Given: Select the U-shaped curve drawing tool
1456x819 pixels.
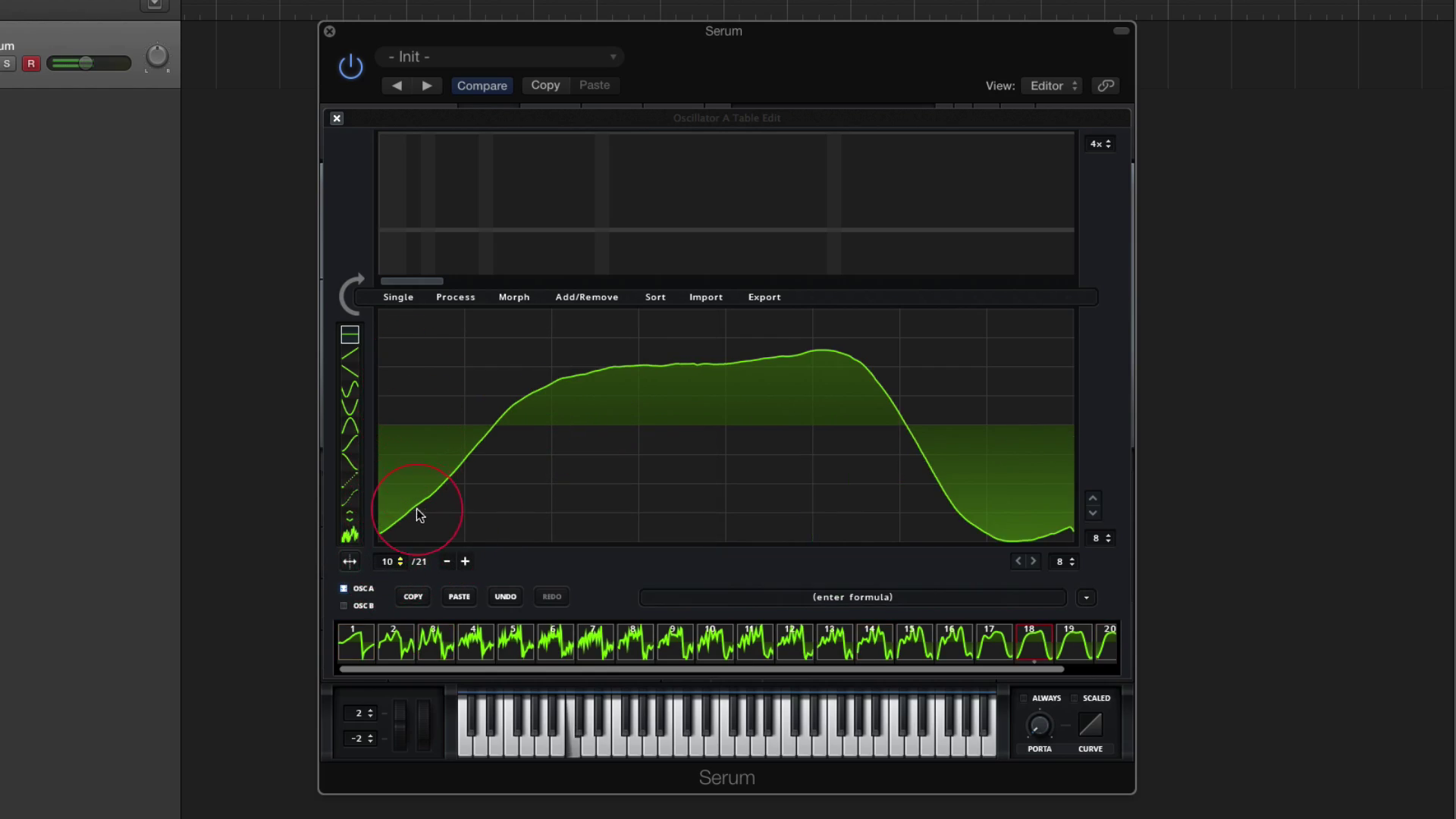Looking at the screenshot, I should pyautogui.click(x=350, y=408).
